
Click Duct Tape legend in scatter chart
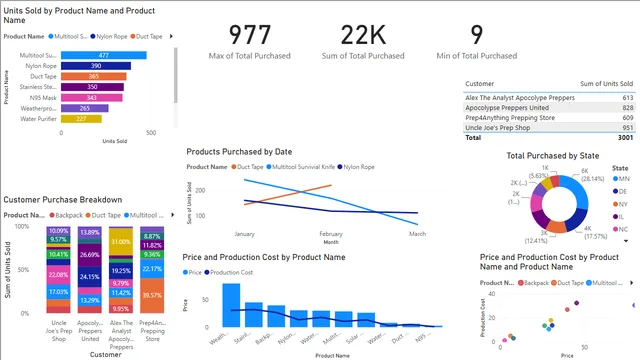[567, 283]
